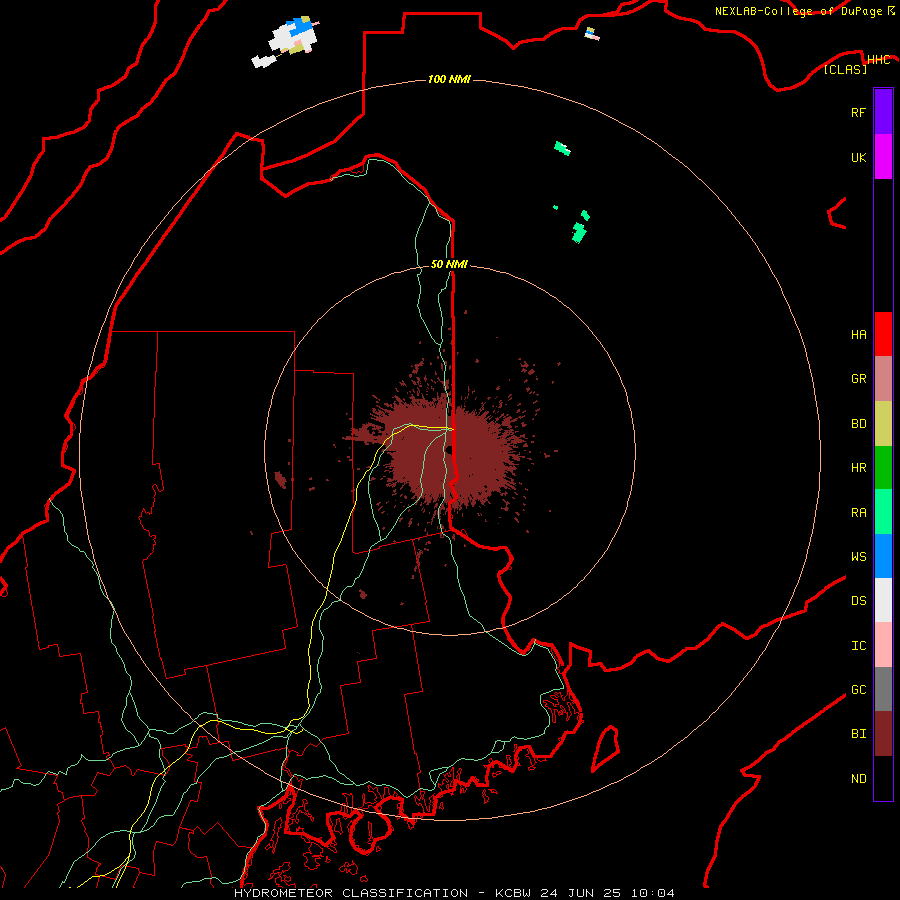Click the RF legend label
Viewport: 900px width, 900px height.
click(x=858, y=112)
